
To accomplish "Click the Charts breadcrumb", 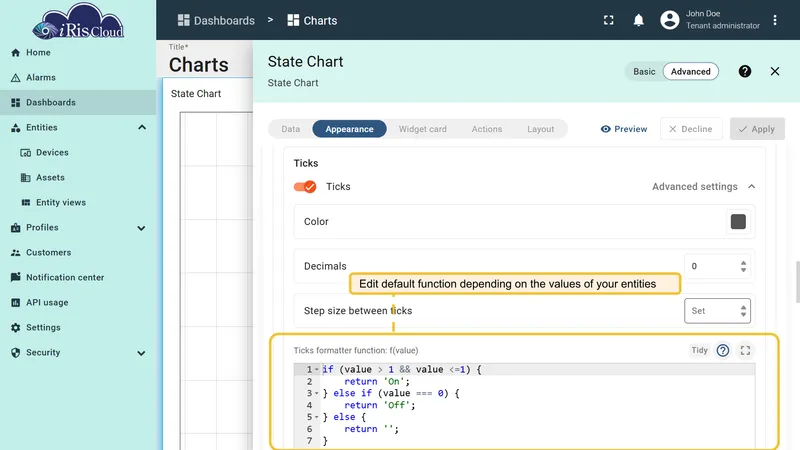I will (312, 20).
